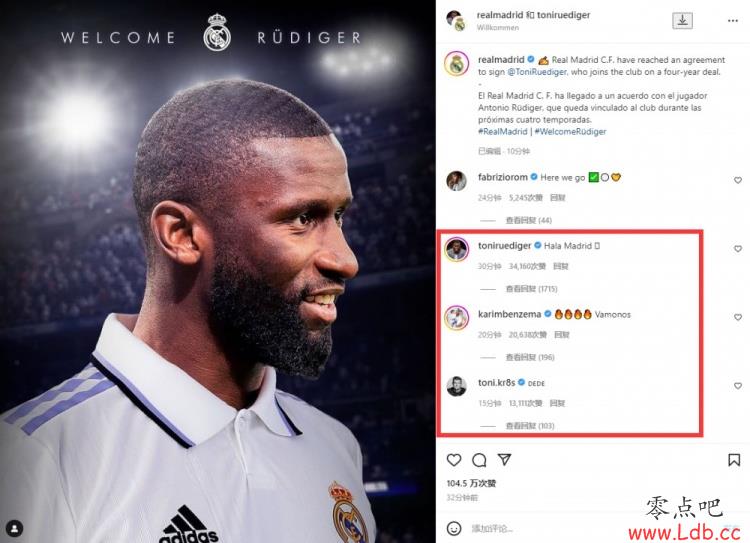Like fabriziorom's comment heart
Screen dimensions: 750x543
738,180
